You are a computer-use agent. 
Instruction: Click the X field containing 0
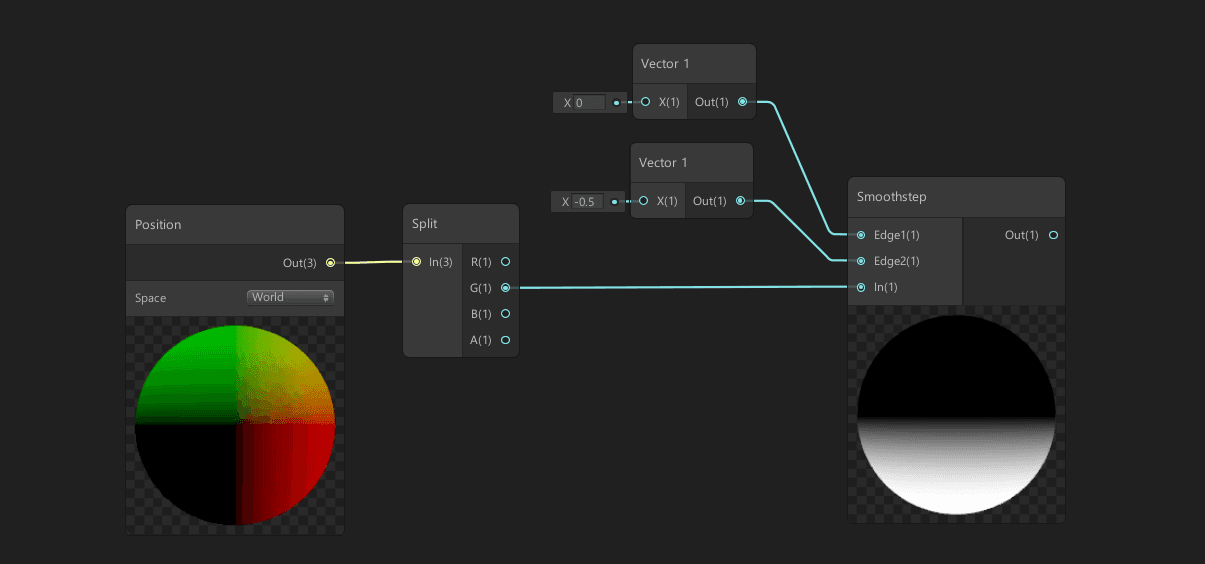pyautogui.click(x=589, y=102)
